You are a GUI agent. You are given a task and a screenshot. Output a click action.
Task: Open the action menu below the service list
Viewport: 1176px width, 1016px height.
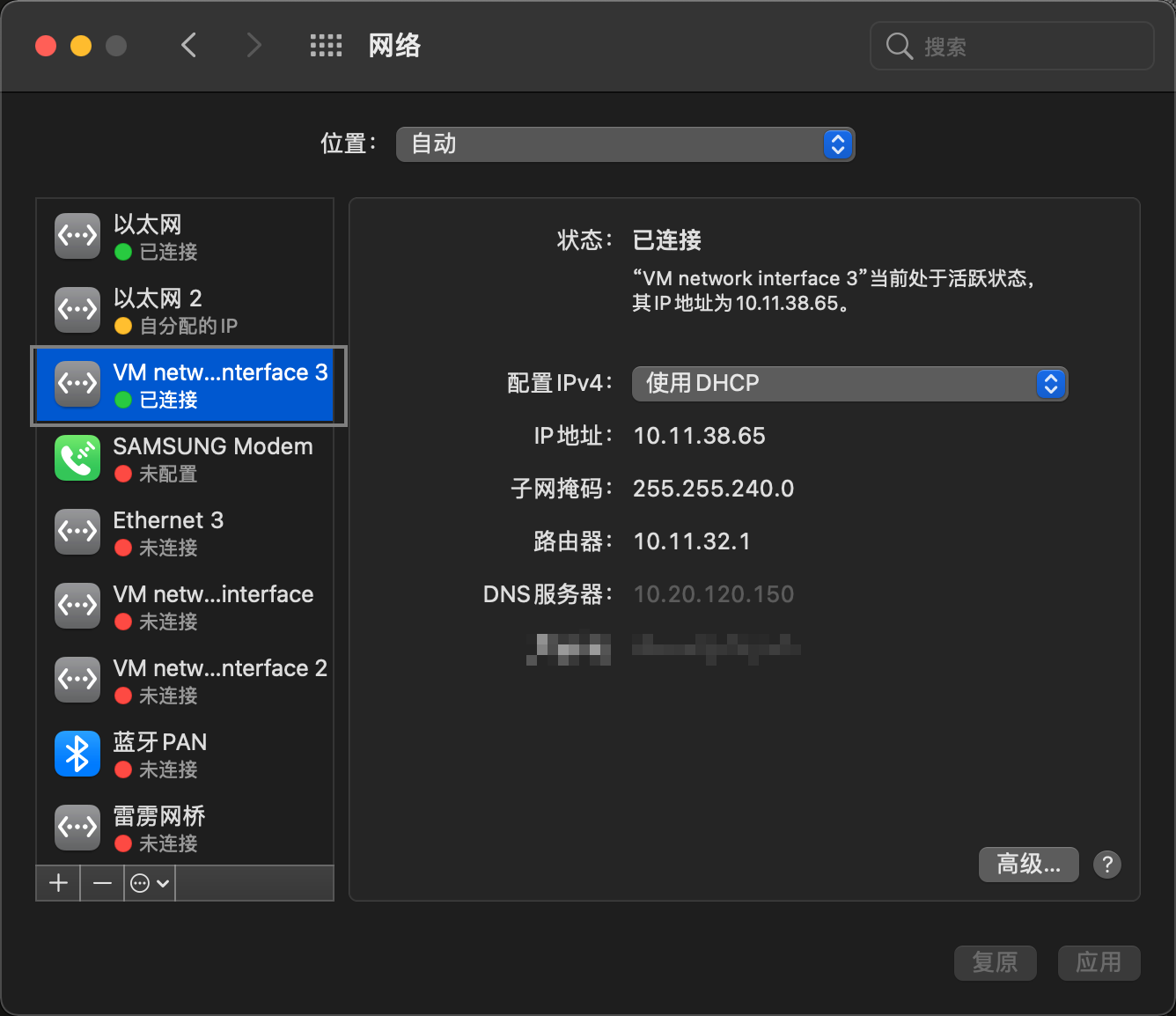point(149,883)
